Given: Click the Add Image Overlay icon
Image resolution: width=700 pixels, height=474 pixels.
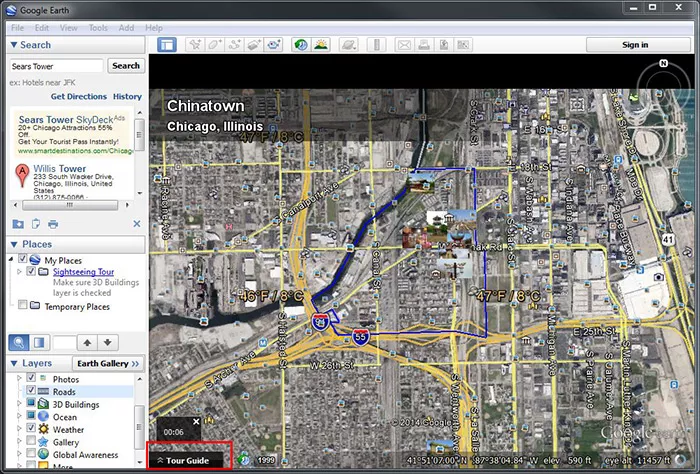Looking at the screenshot, I should pyautogui.click(x=254, y=45).
